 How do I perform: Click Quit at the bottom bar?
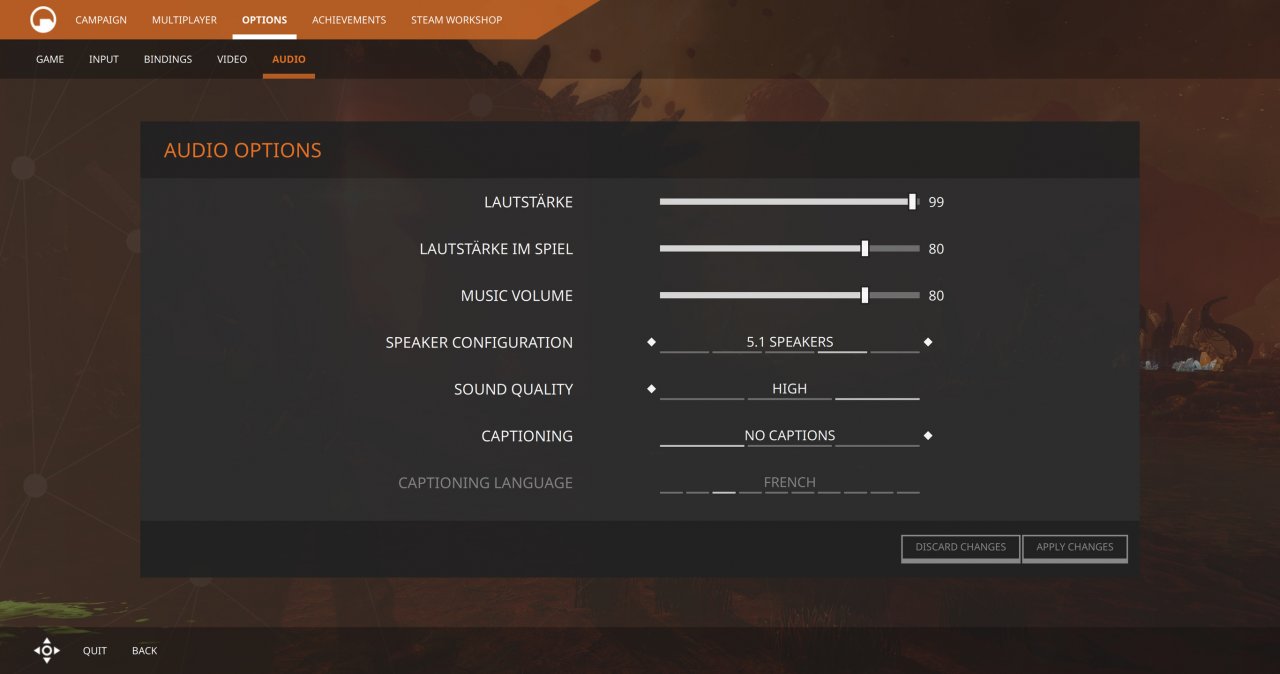pos(95,651)
